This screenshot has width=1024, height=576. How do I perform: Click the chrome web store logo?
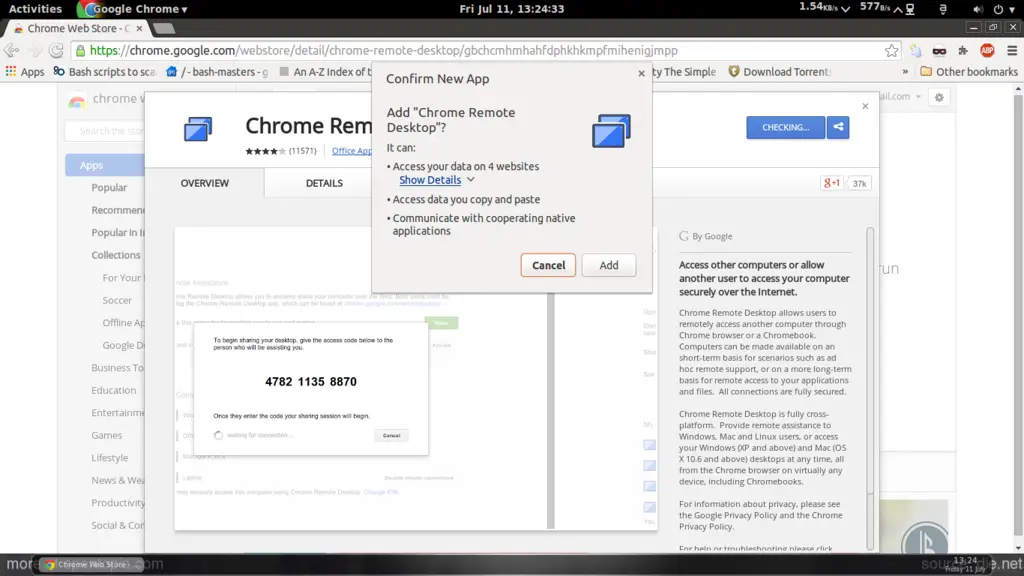[x=106, y=99]
